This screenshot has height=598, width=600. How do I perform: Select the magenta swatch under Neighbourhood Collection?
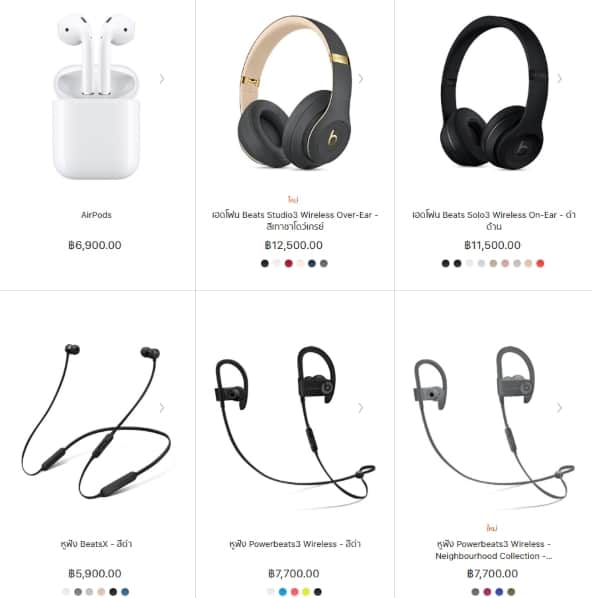pyautogui.click(x=487, y=591)
